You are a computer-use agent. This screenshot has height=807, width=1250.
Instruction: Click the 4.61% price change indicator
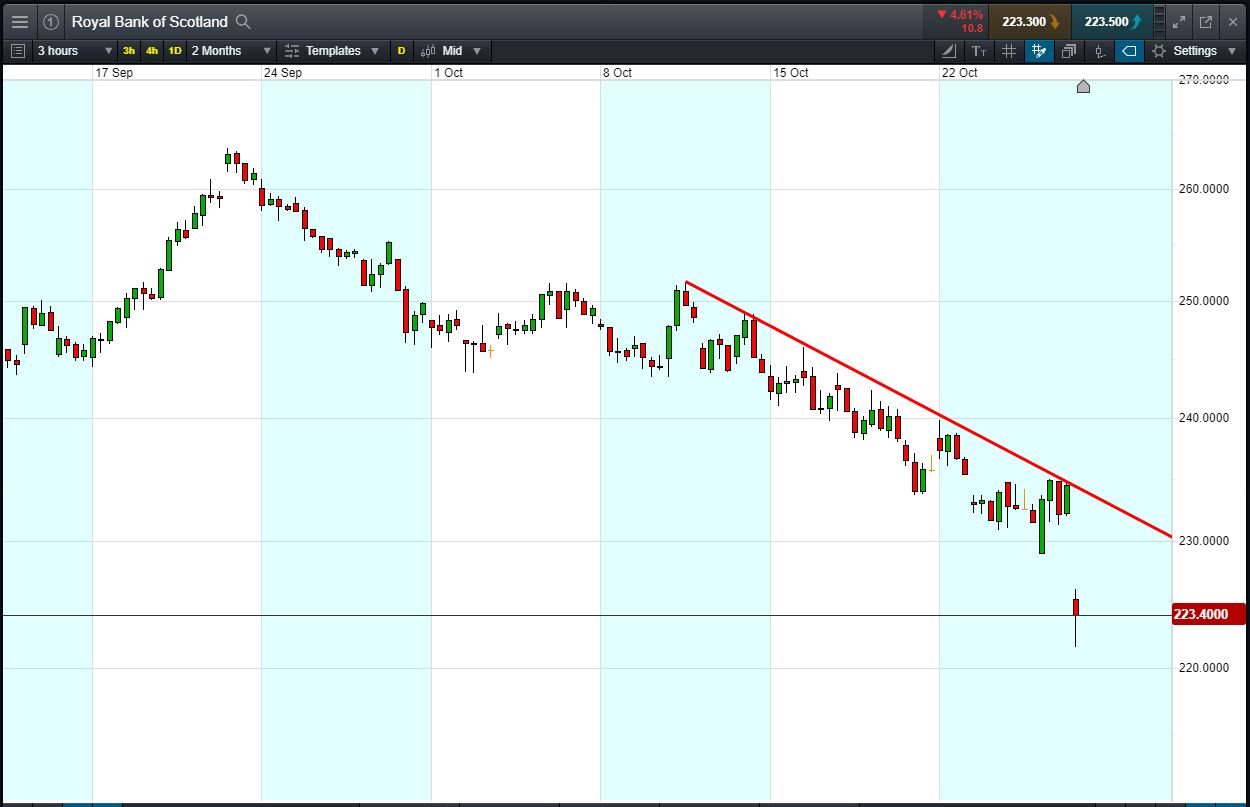(960, 15)
